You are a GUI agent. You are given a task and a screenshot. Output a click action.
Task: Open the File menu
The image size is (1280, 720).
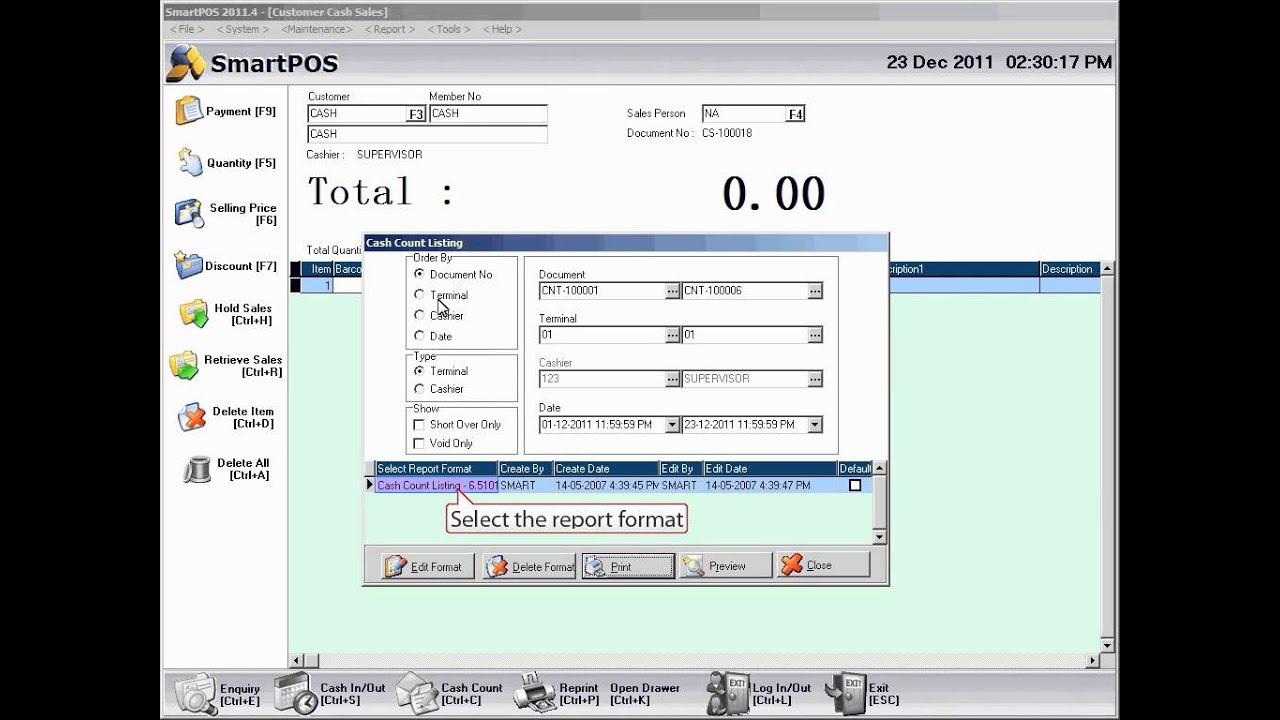[187, 29]
